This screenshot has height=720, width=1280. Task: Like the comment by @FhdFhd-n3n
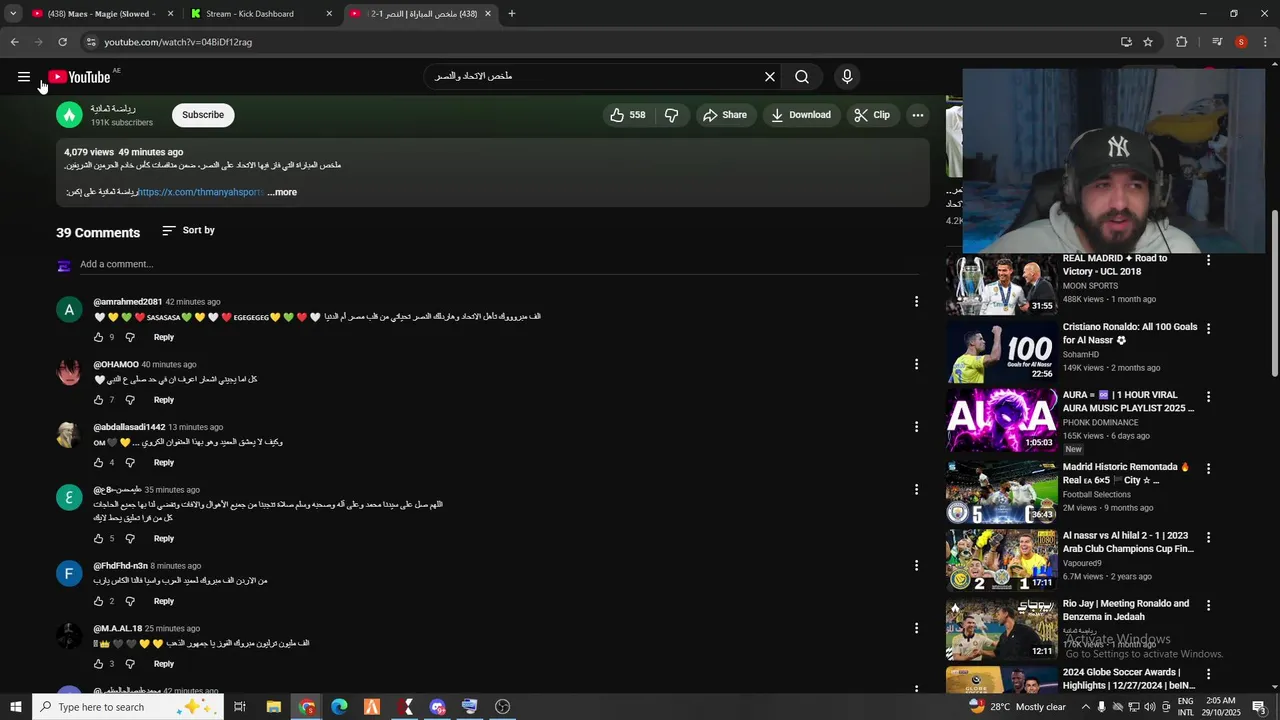click(98, 601)
